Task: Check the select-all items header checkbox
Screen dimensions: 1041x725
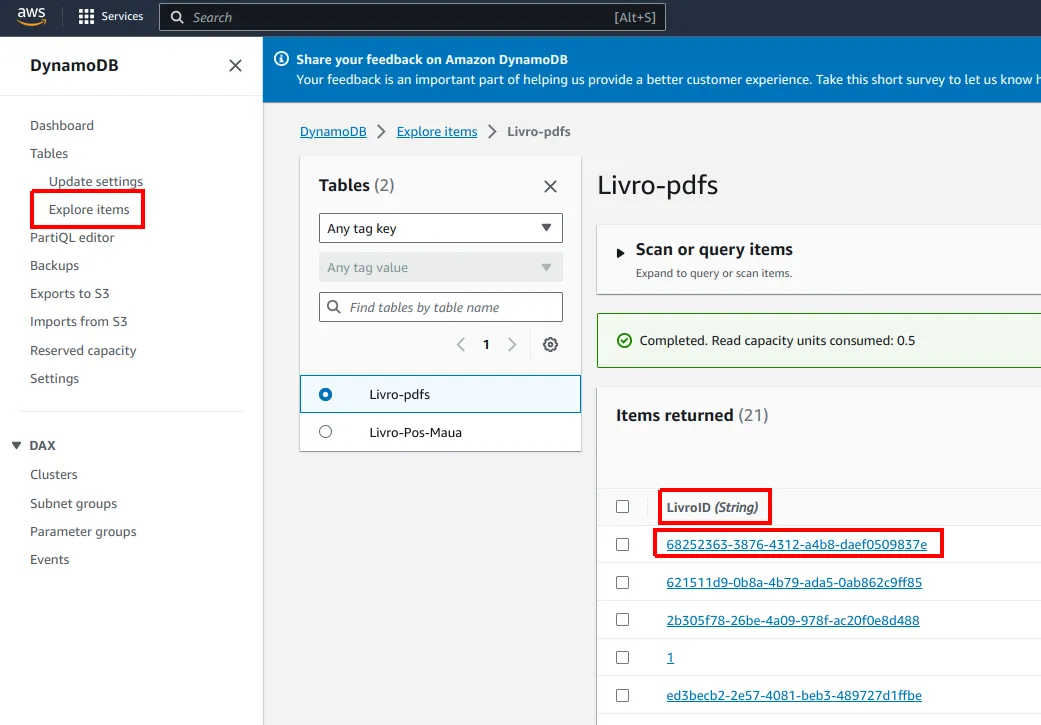Action: pyautogui.click(x=622, y=507)
